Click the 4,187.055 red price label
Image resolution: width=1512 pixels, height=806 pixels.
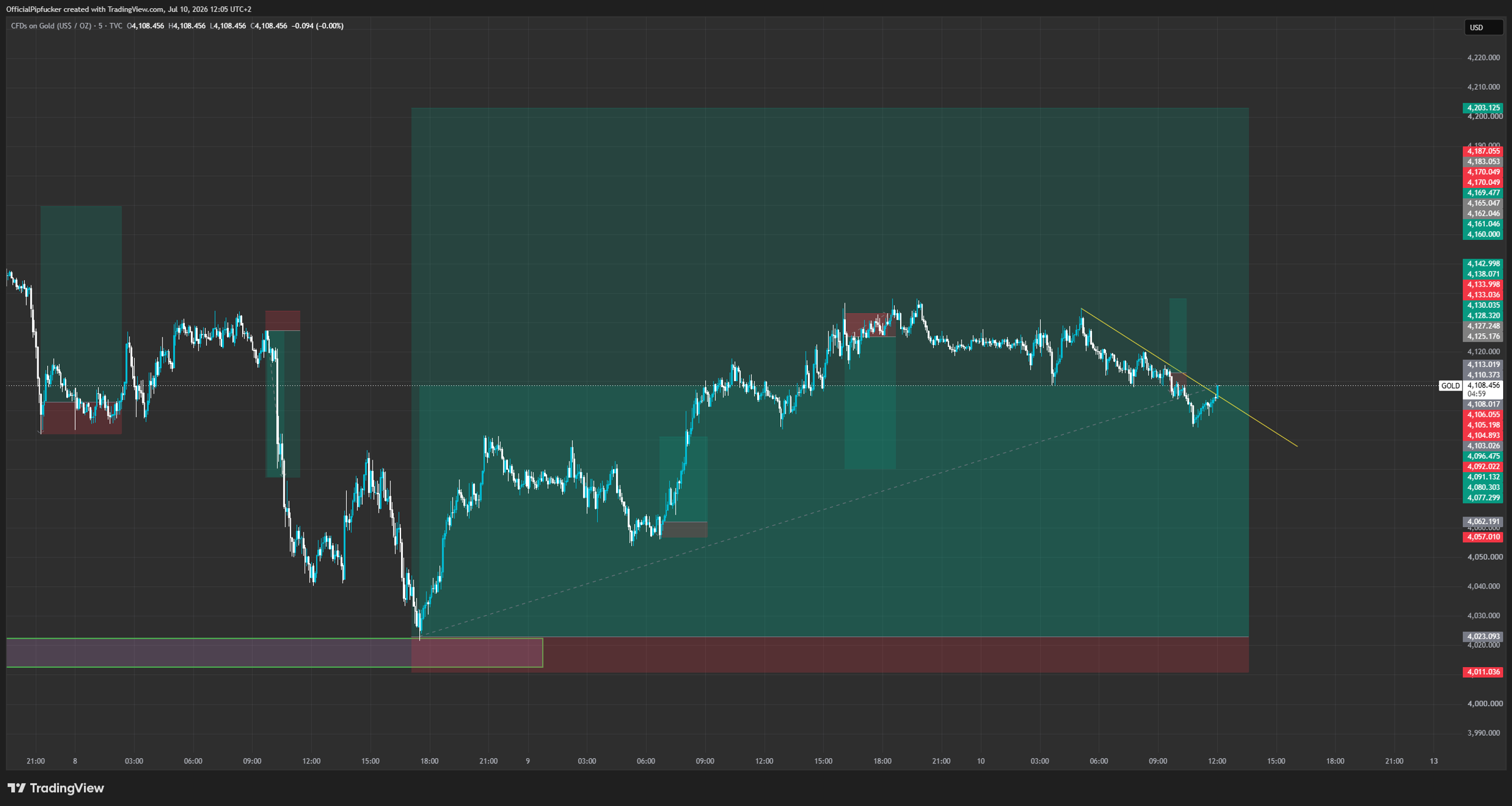click(x=1483, y=151)
